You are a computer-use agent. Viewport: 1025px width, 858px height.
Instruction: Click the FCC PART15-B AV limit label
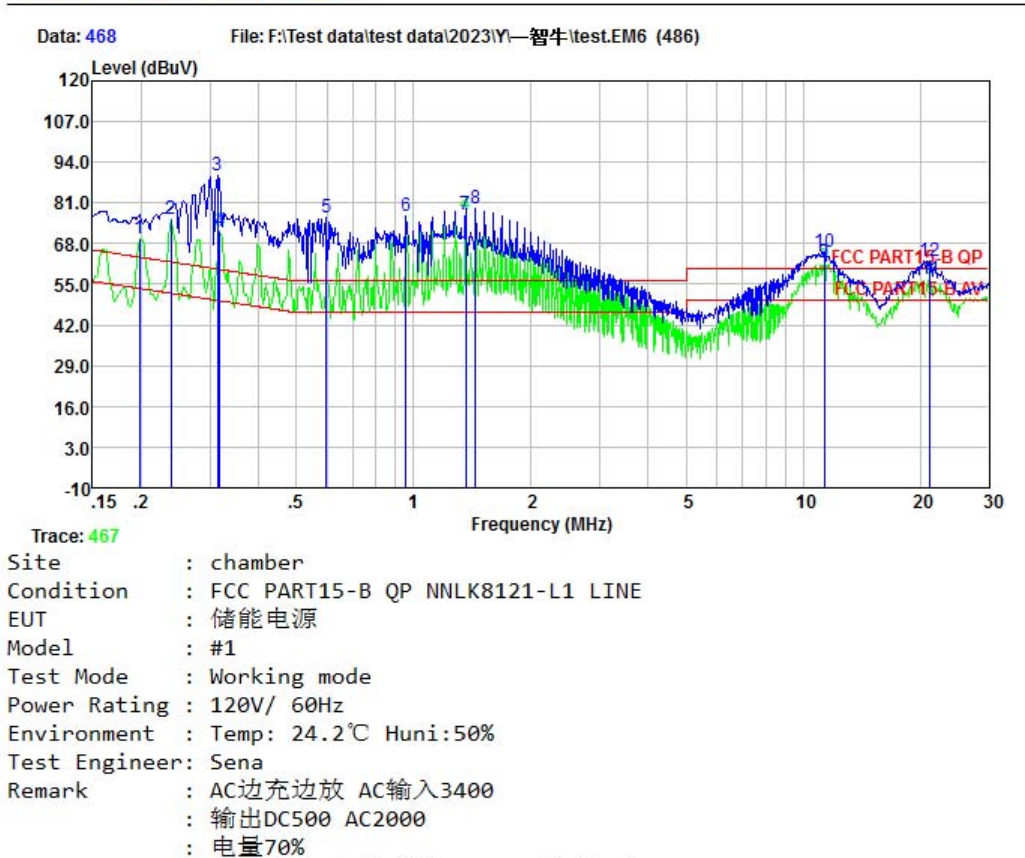coord(909,289)
